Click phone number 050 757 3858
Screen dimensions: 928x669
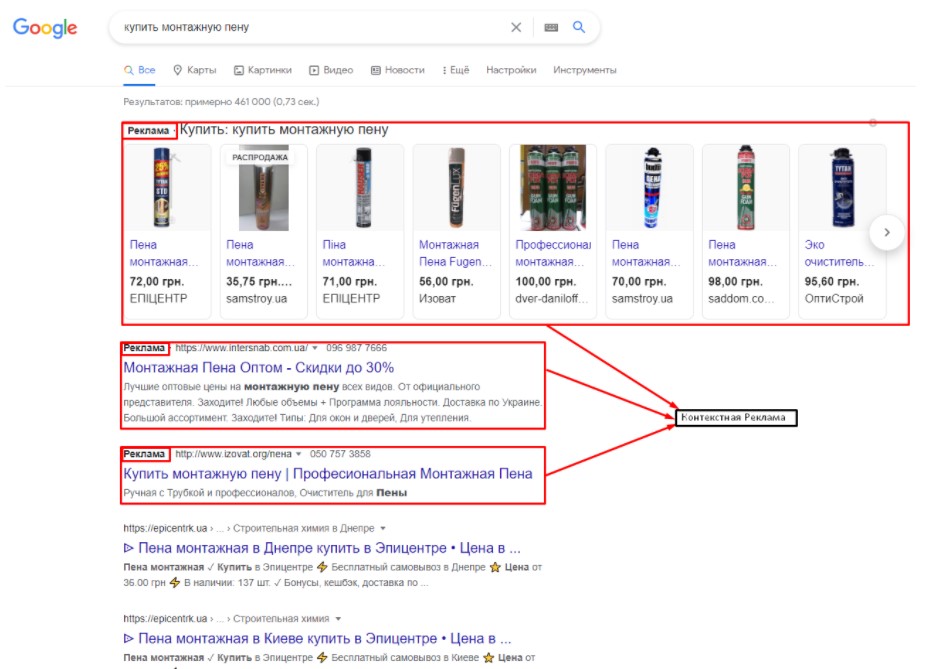tap(340, 454)
